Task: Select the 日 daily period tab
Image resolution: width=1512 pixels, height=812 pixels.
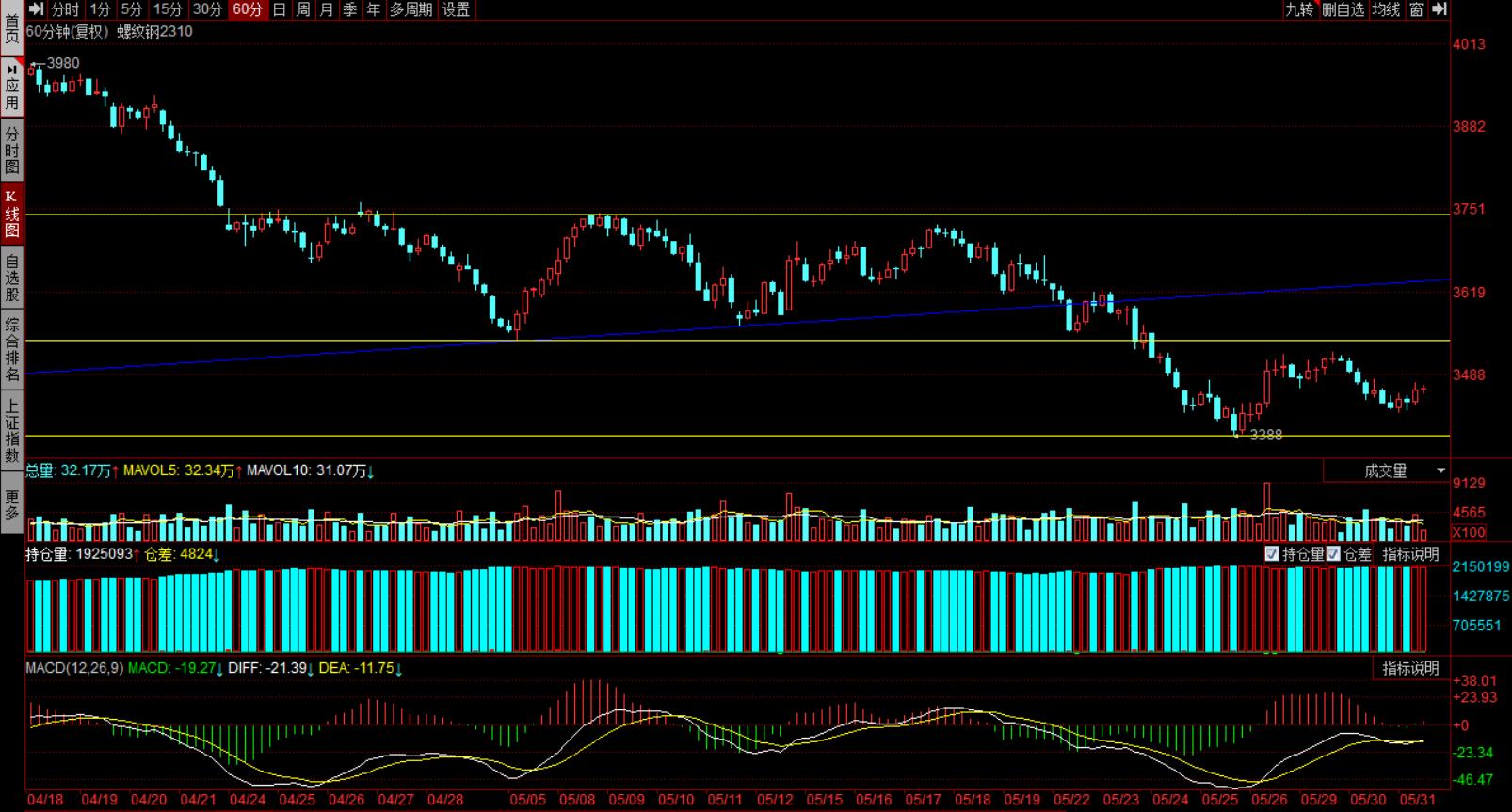Action: click(x=280, y=9)
